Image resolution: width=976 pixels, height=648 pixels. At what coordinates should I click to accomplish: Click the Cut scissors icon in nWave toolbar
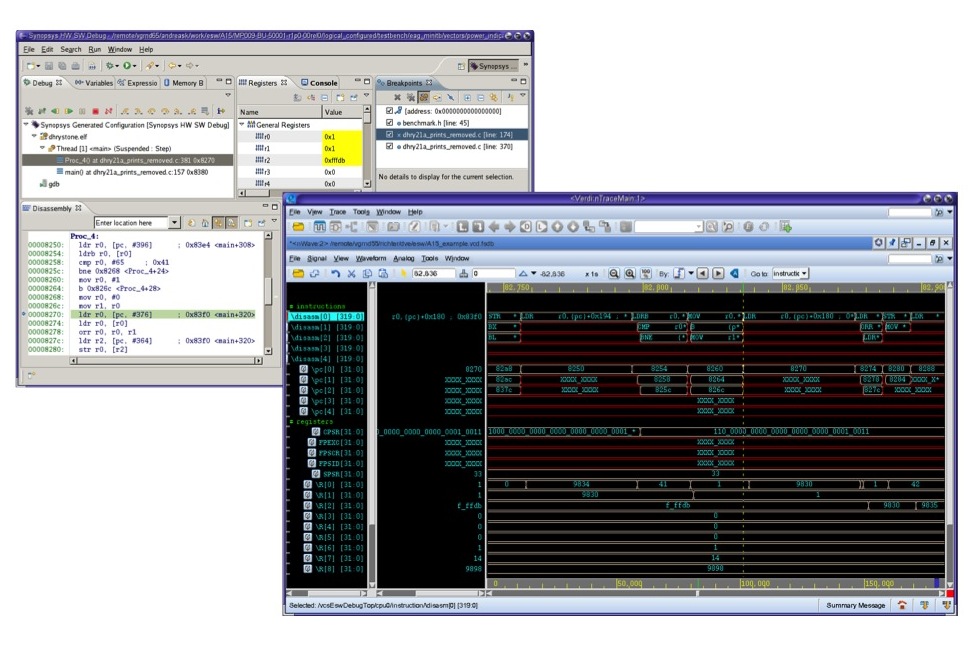[x=351, y=273]
